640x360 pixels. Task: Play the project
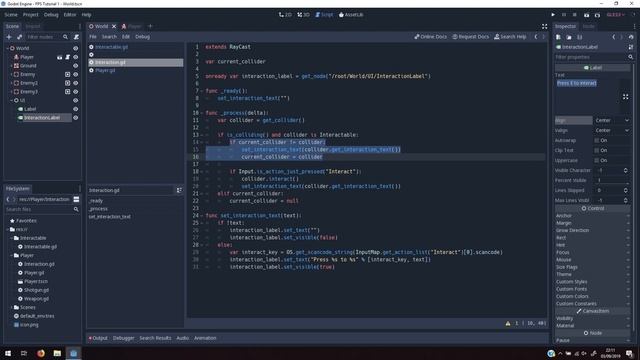(x=553, y=15)
